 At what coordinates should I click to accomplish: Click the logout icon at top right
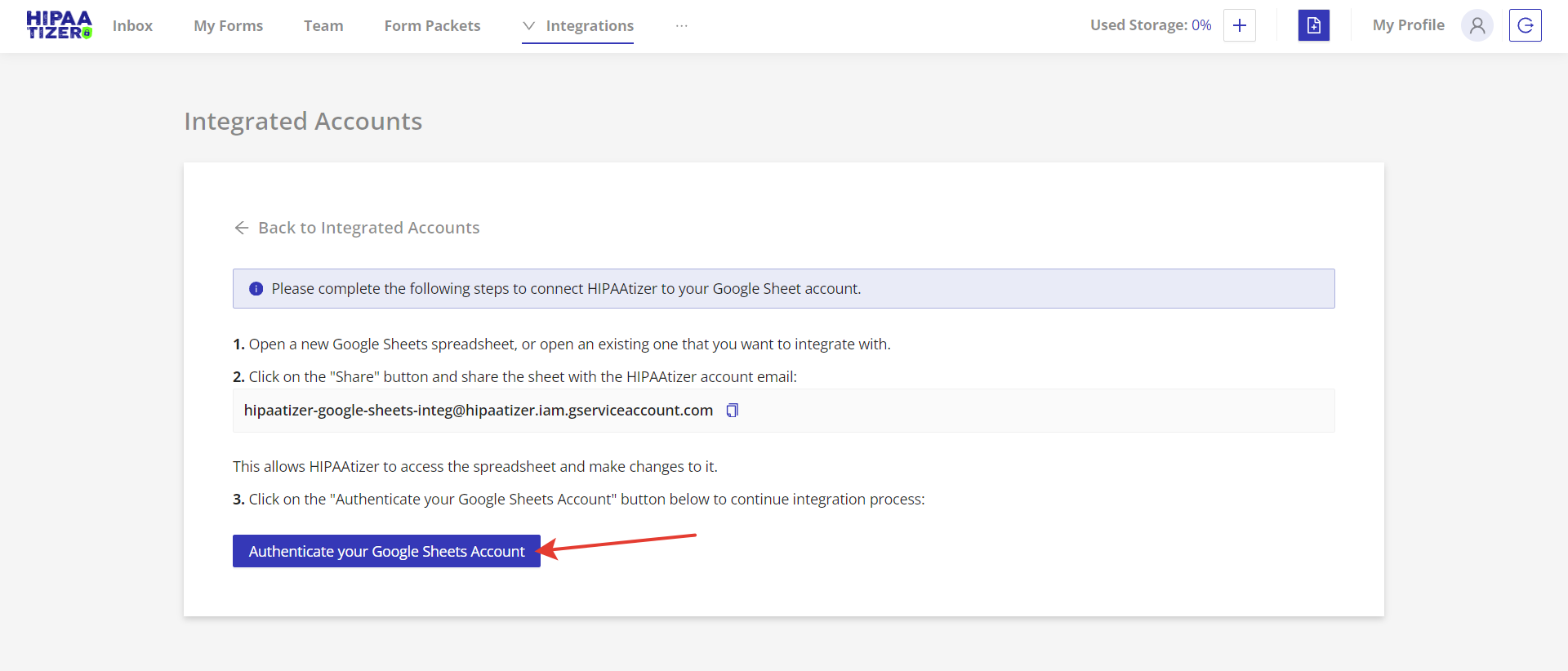coord(1525,25)
